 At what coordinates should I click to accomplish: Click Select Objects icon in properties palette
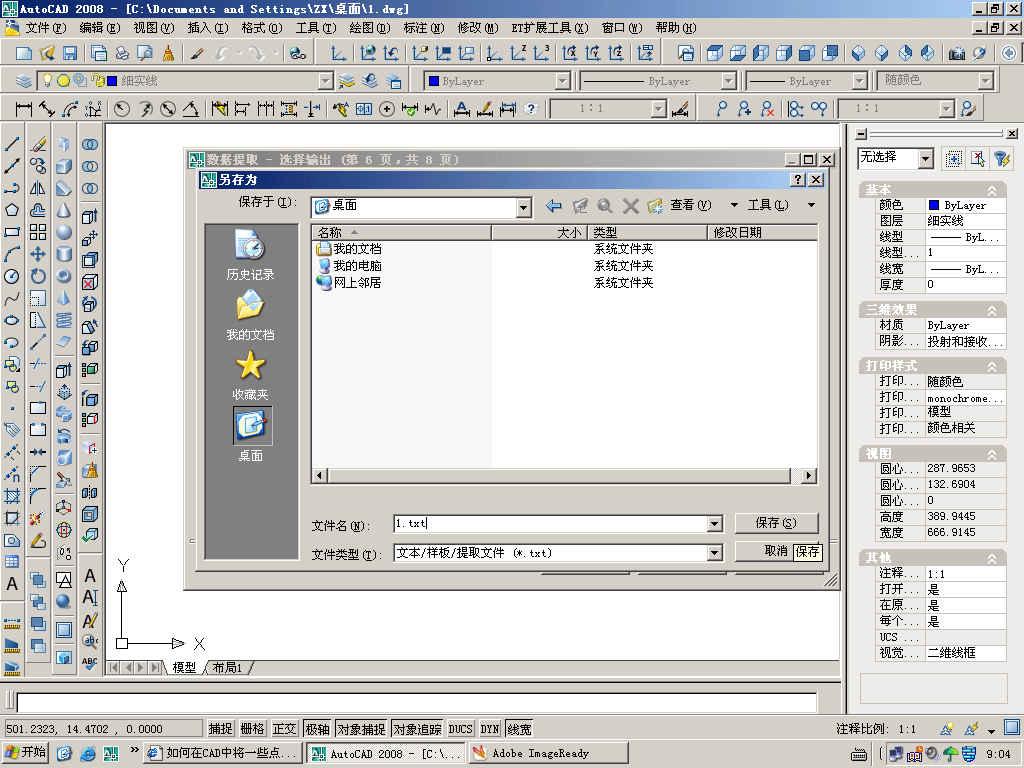pos(978,158)
